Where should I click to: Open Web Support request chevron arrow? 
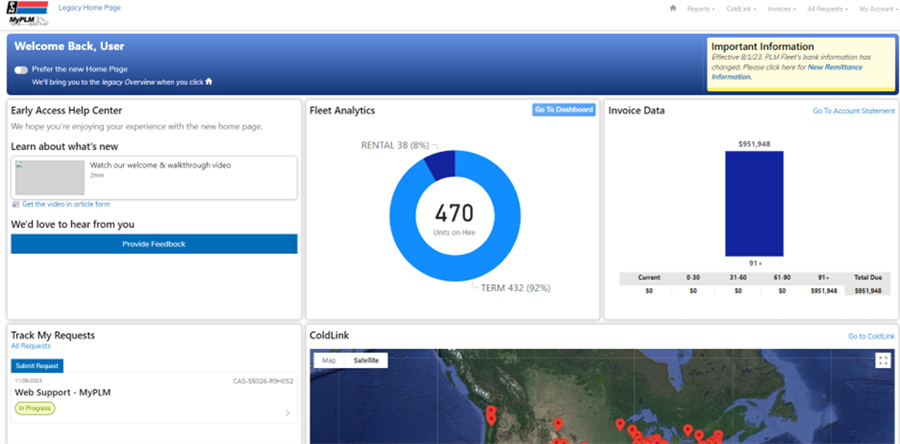pyautogui.click(x=288, y=413)
